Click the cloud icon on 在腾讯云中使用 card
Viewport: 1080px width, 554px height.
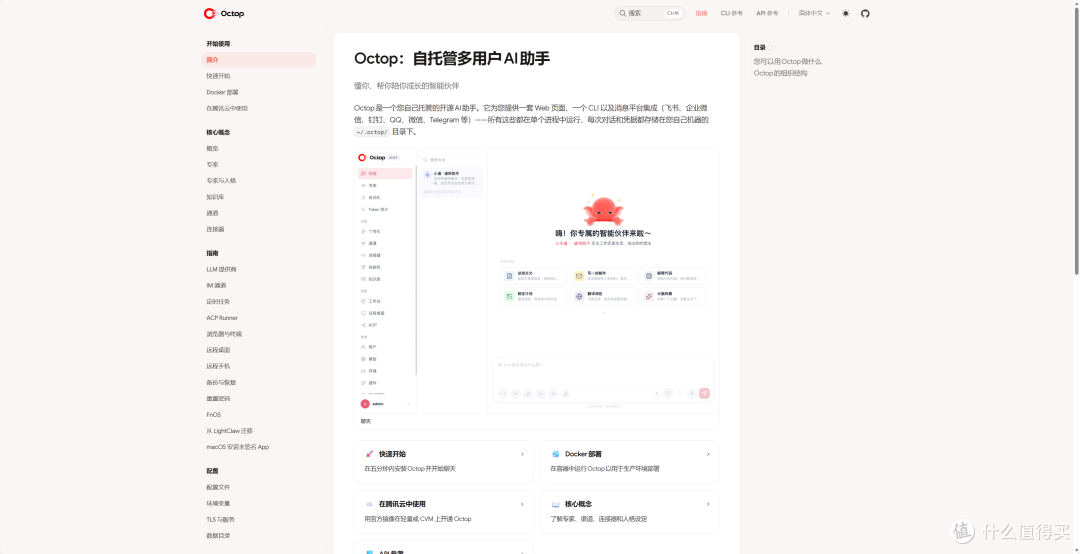click(370, 504)
